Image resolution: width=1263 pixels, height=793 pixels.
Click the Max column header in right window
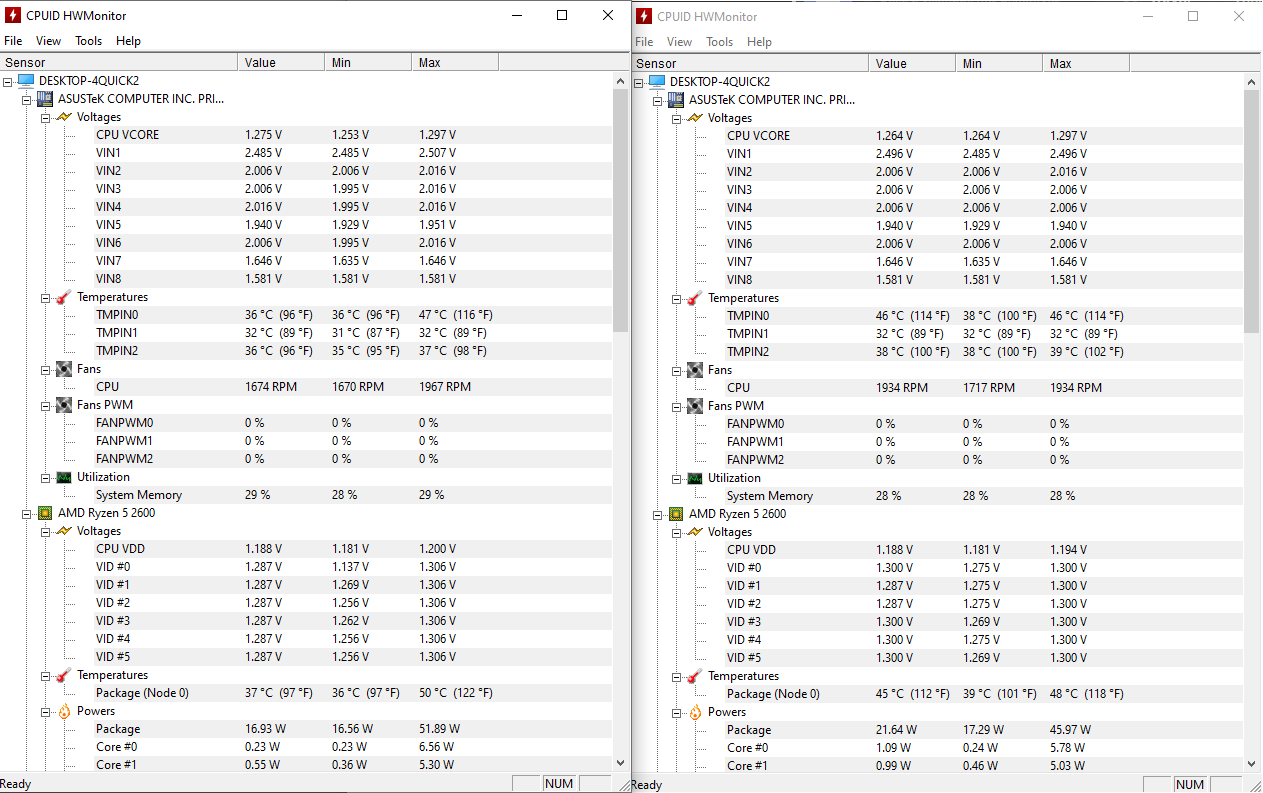coord(1086,63)
